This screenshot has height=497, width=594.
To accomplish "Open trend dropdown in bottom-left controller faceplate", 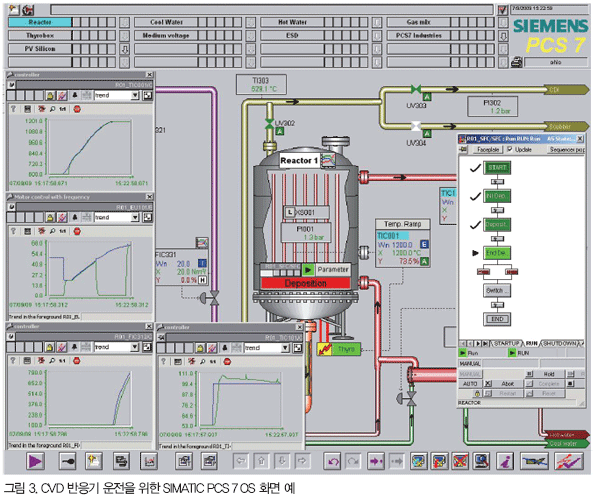I will [135, 347].
